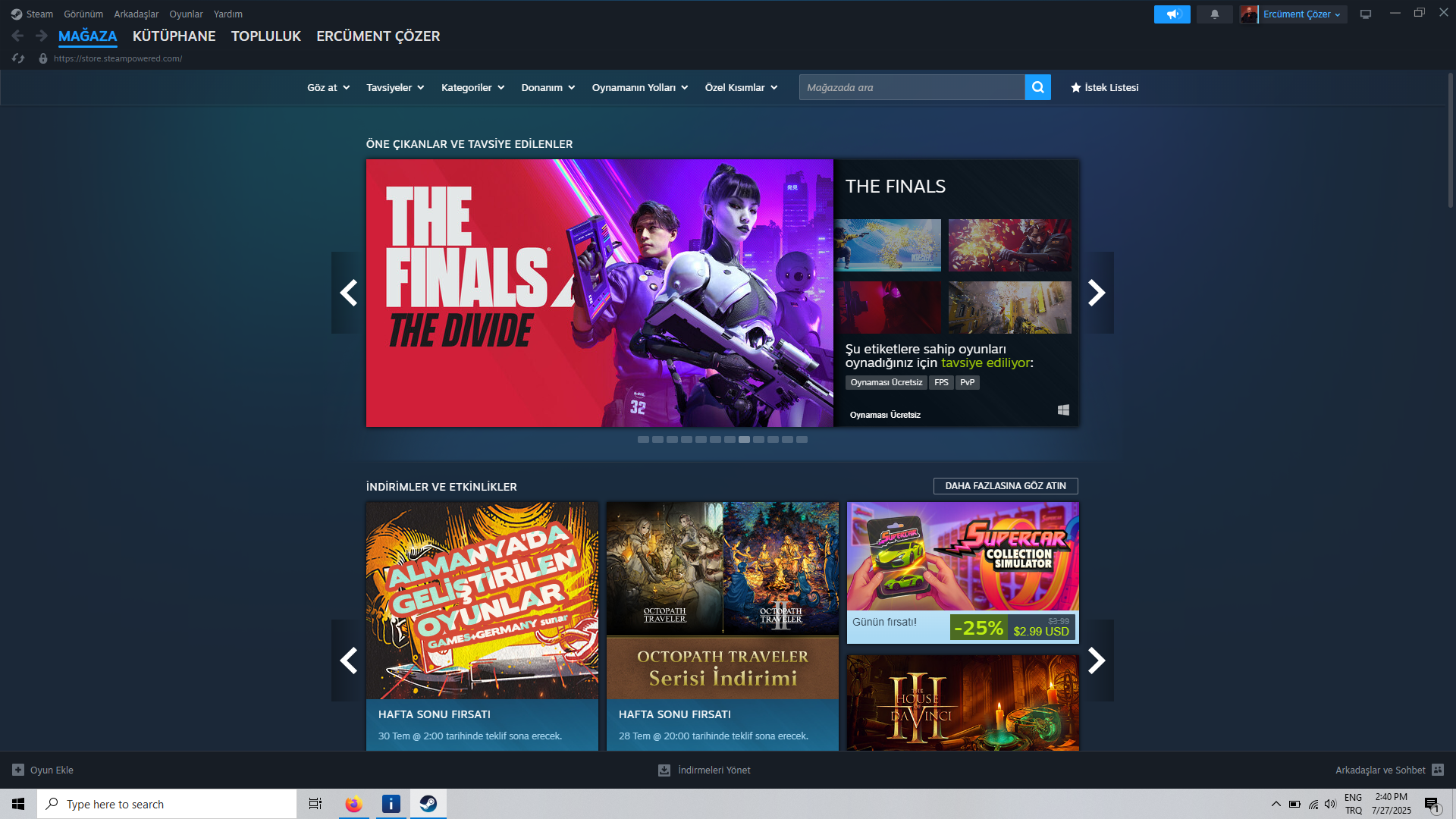
Task: Expand the Tavsiyeler dropdown
Action: pyautogui.click(x=395, y=87)
